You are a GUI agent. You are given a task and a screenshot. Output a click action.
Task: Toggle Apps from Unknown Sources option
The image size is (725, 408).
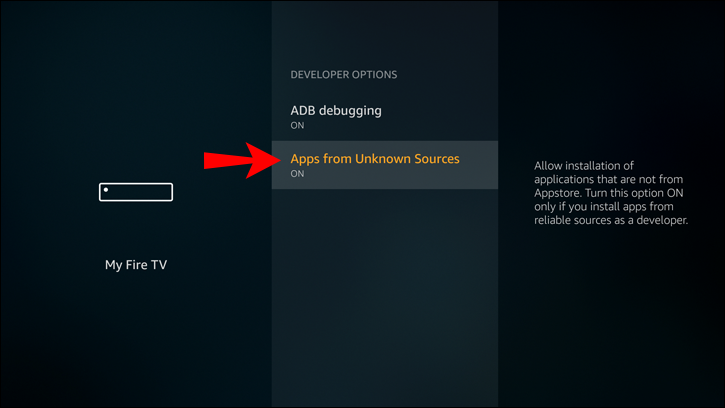click(x=385, y=165)
